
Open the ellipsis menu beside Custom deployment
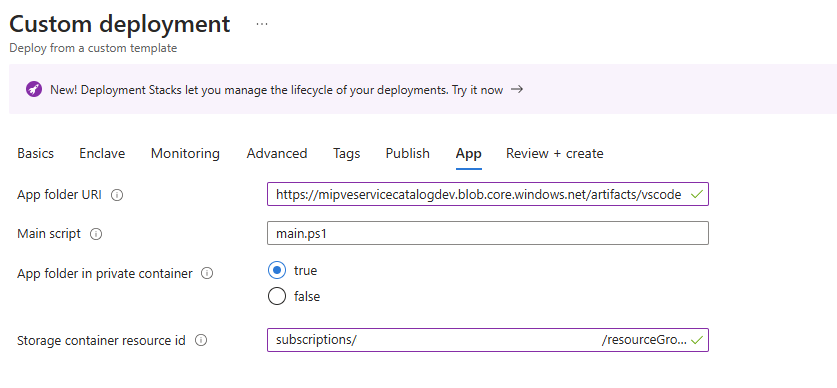pyautogui.click(x=262, y=25)
